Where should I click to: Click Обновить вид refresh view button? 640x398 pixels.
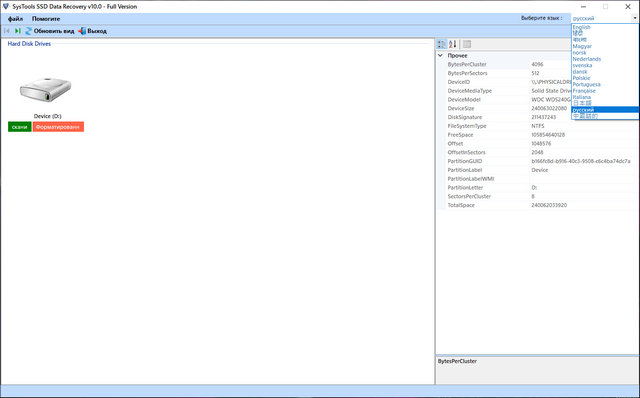pos(50,31)
